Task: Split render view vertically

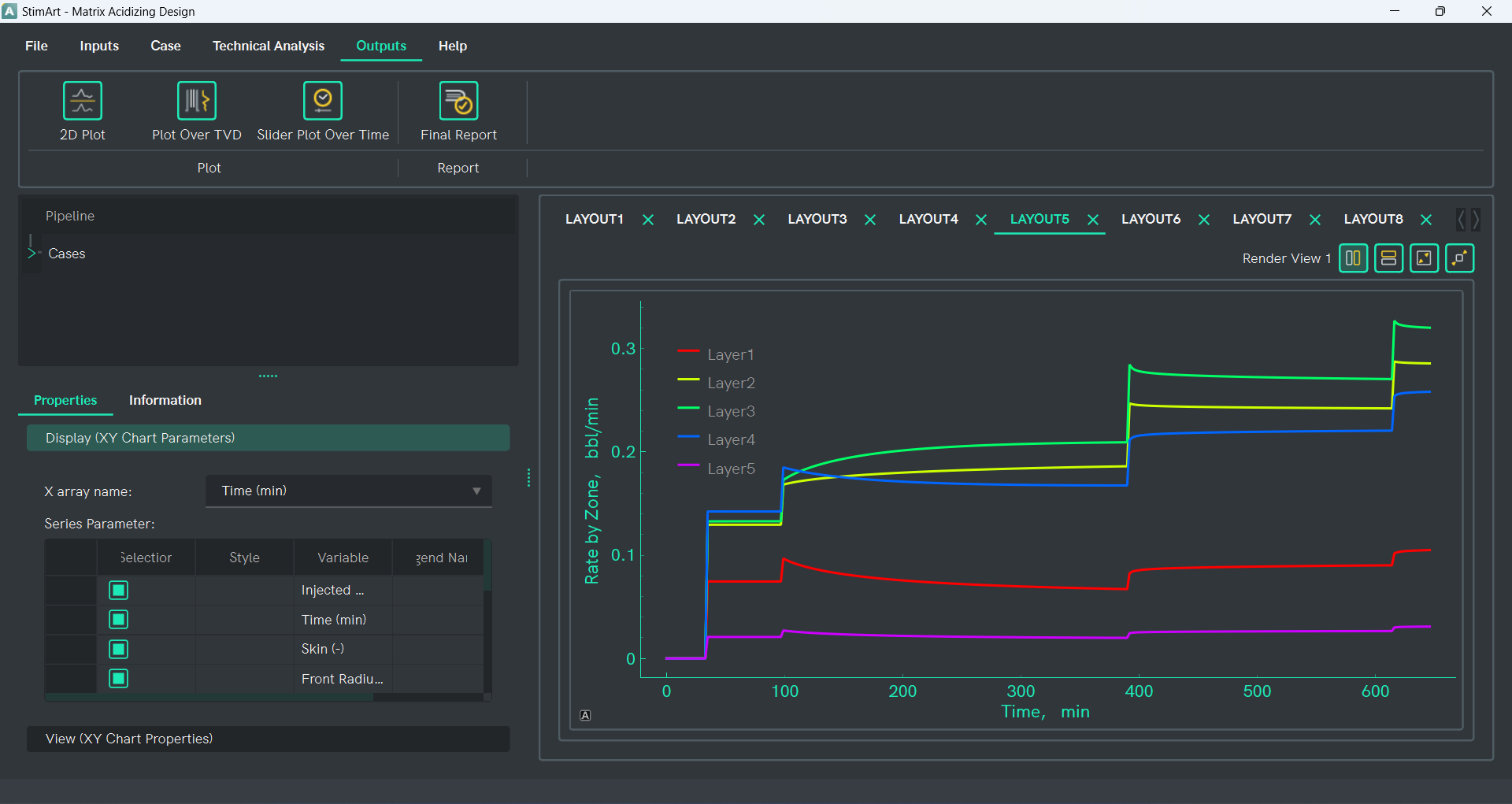Action: pyautogui.click(x=1353, y=258)
